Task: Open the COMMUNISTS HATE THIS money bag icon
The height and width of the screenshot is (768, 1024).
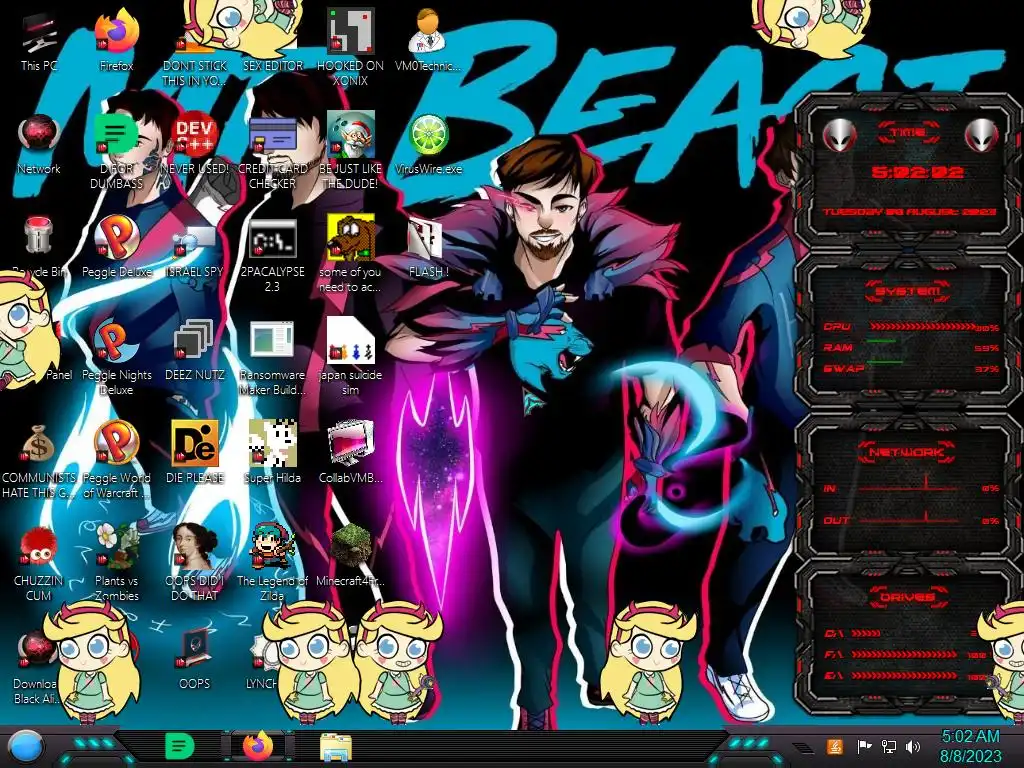Action: 39,445
